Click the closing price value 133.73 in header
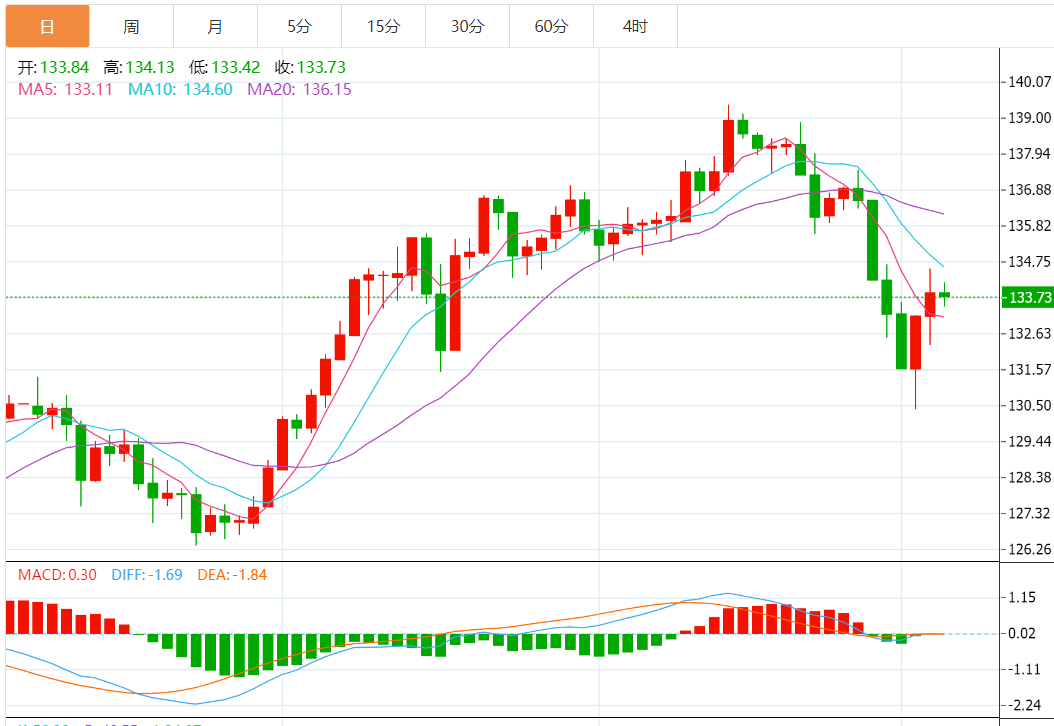The width and height of the screenshot is (1054, 726). coord(321,67)
